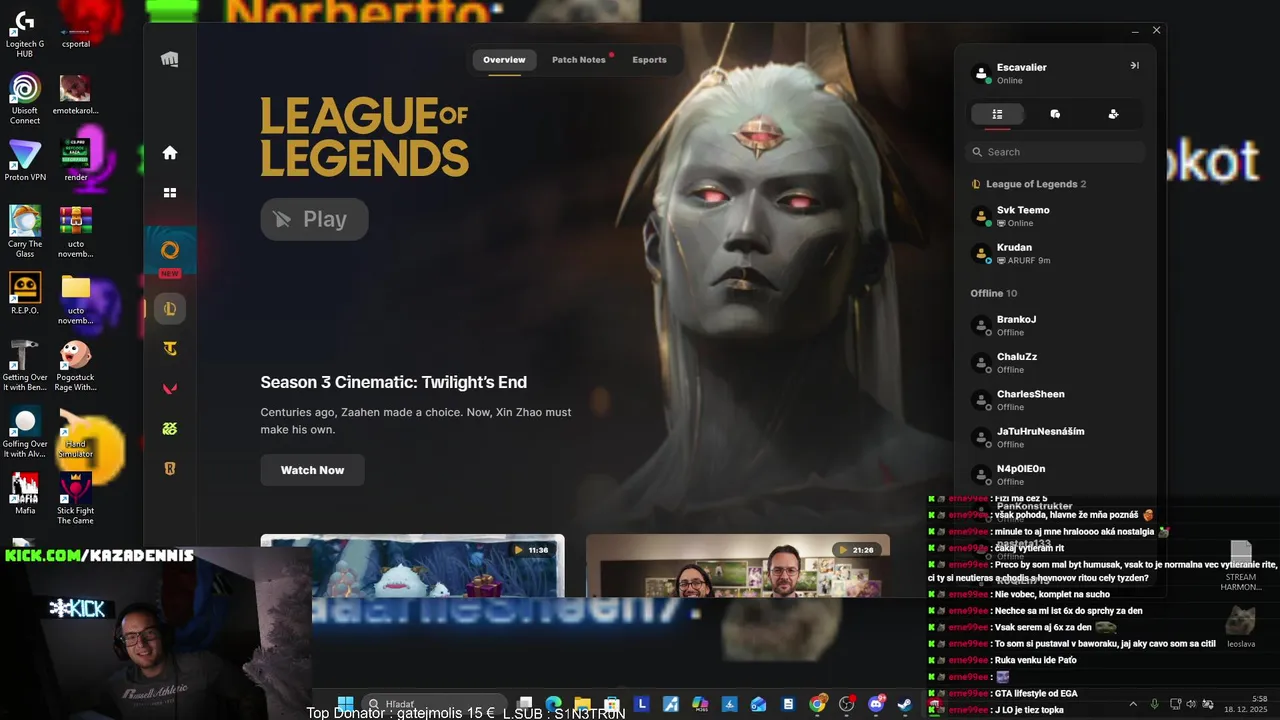This screenshot has width=1280, height=720.
Task: Open Logitech G HUB desktop shortcut
Action: click(x=25, y=33)
